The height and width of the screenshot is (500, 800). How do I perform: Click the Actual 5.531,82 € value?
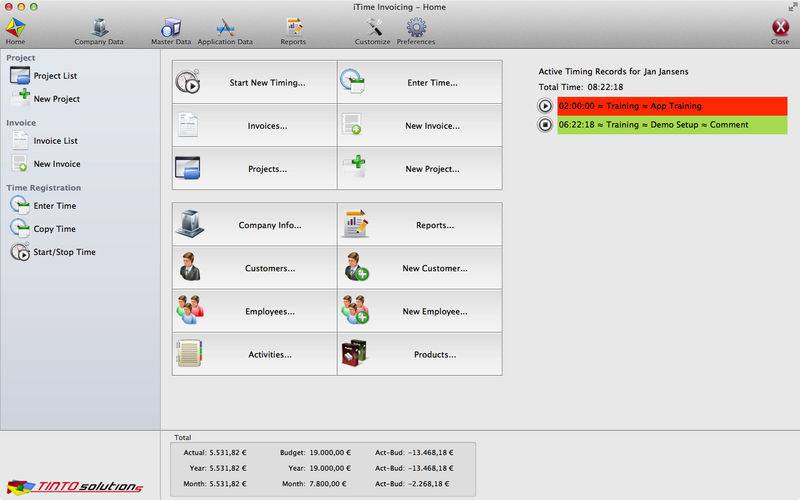click(228, 452)
